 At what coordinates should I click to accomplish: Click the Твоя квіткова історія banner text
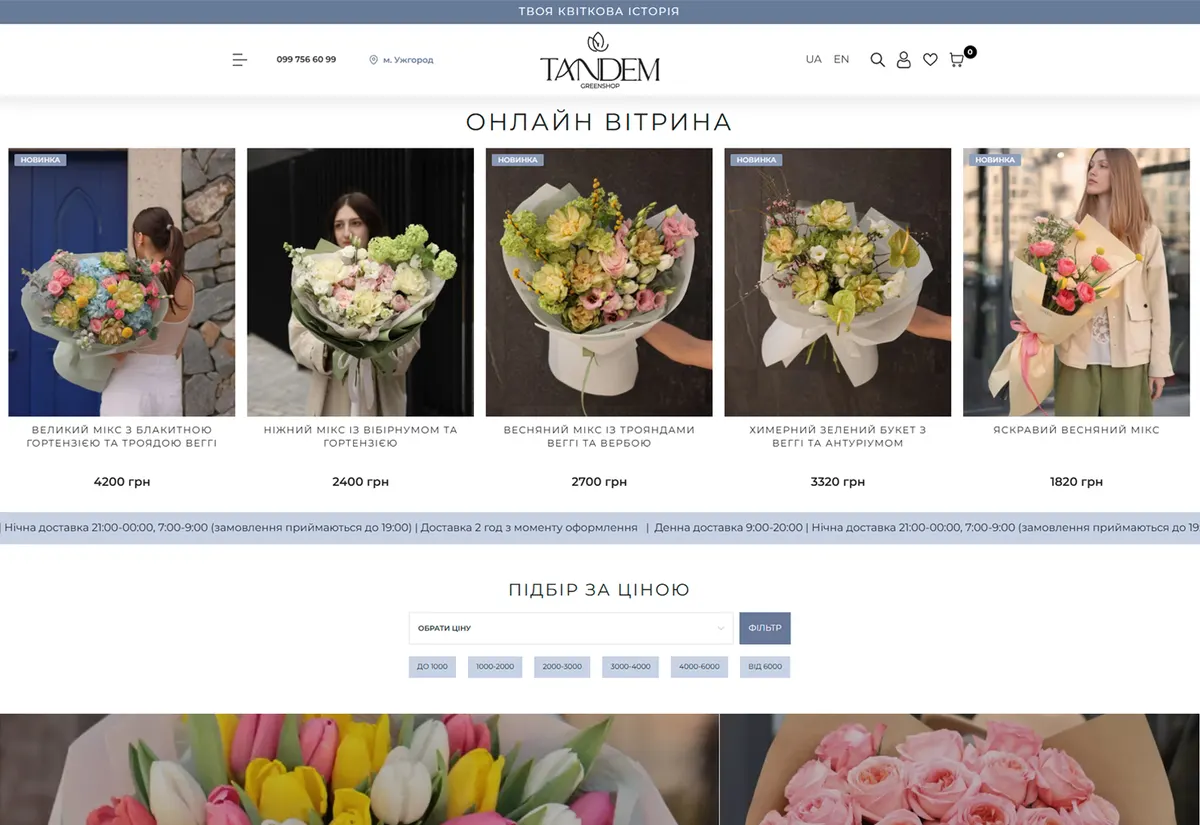pyautogui.click(x=599, y=12)
